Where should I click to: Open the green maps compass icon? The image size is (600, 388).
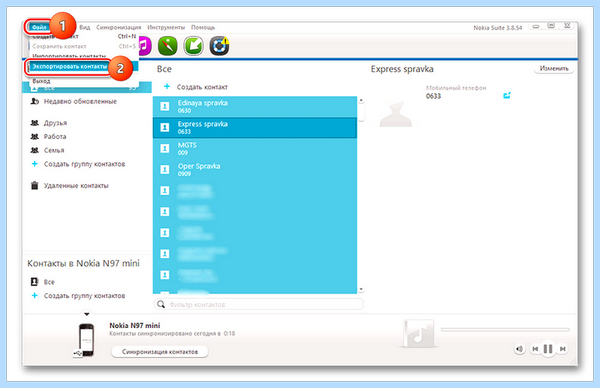pos(168,46)
